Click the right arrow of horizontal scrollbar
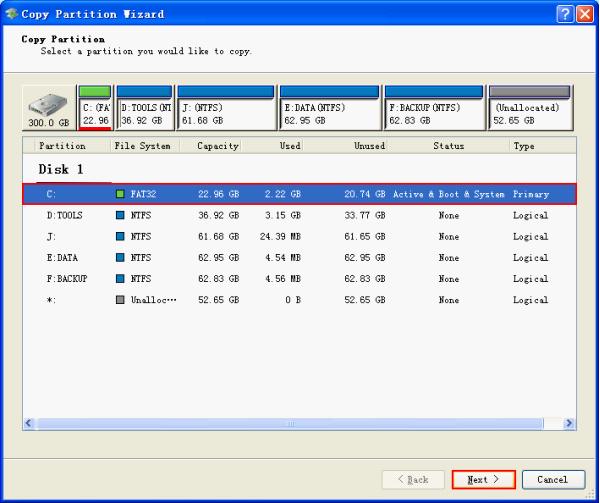 [x=569, y=423]
